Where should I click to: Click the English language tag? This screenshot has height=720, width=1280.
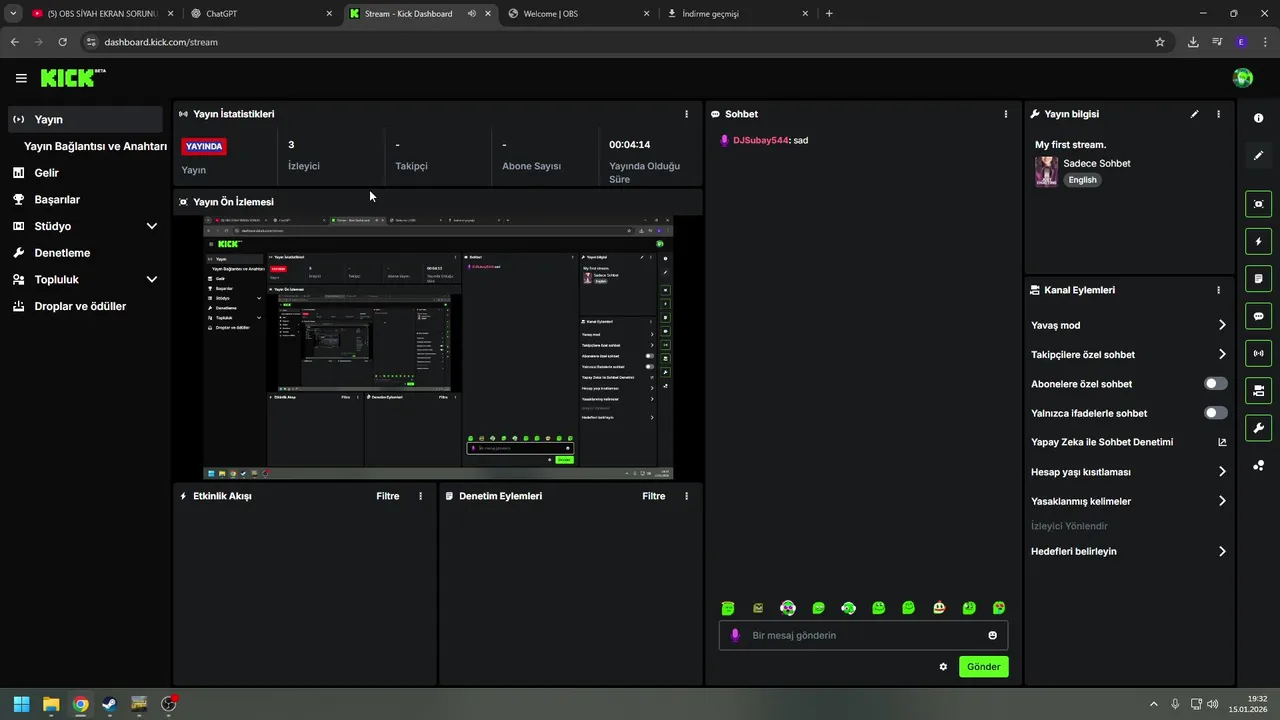pyautogui.click(x=1082, y=180)
